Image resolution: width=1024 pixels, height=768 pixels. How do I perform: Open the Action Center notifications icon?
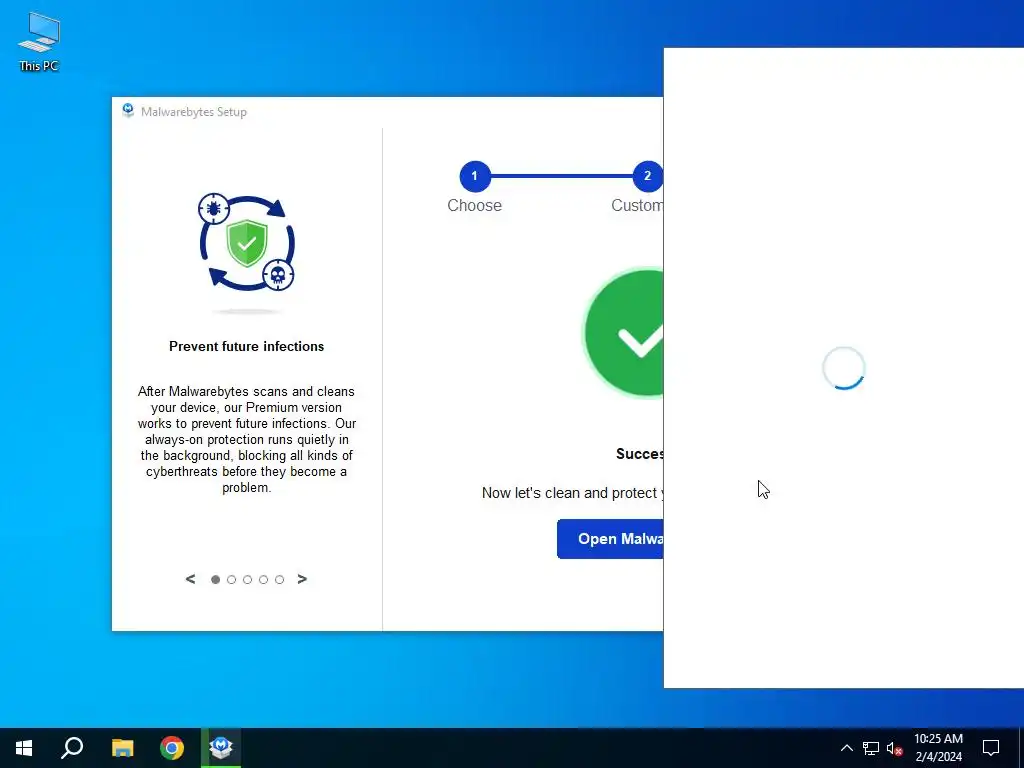[x=991, y=748]
